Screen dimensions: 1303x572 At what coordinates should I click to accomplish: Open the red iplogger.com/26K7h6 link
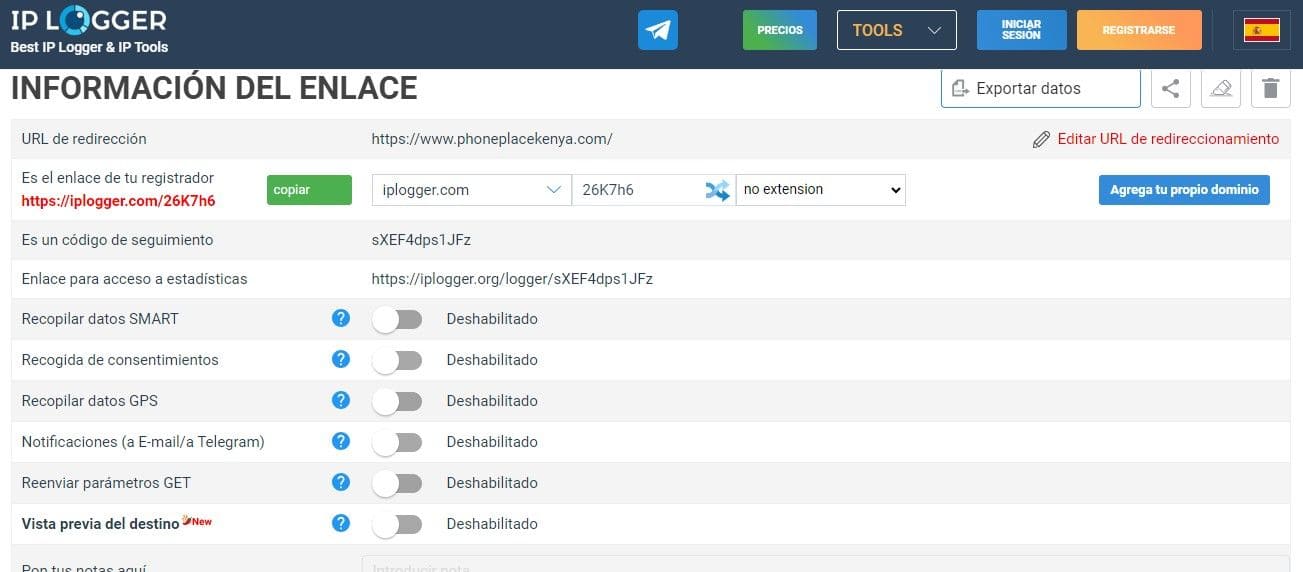coord(118,201)
